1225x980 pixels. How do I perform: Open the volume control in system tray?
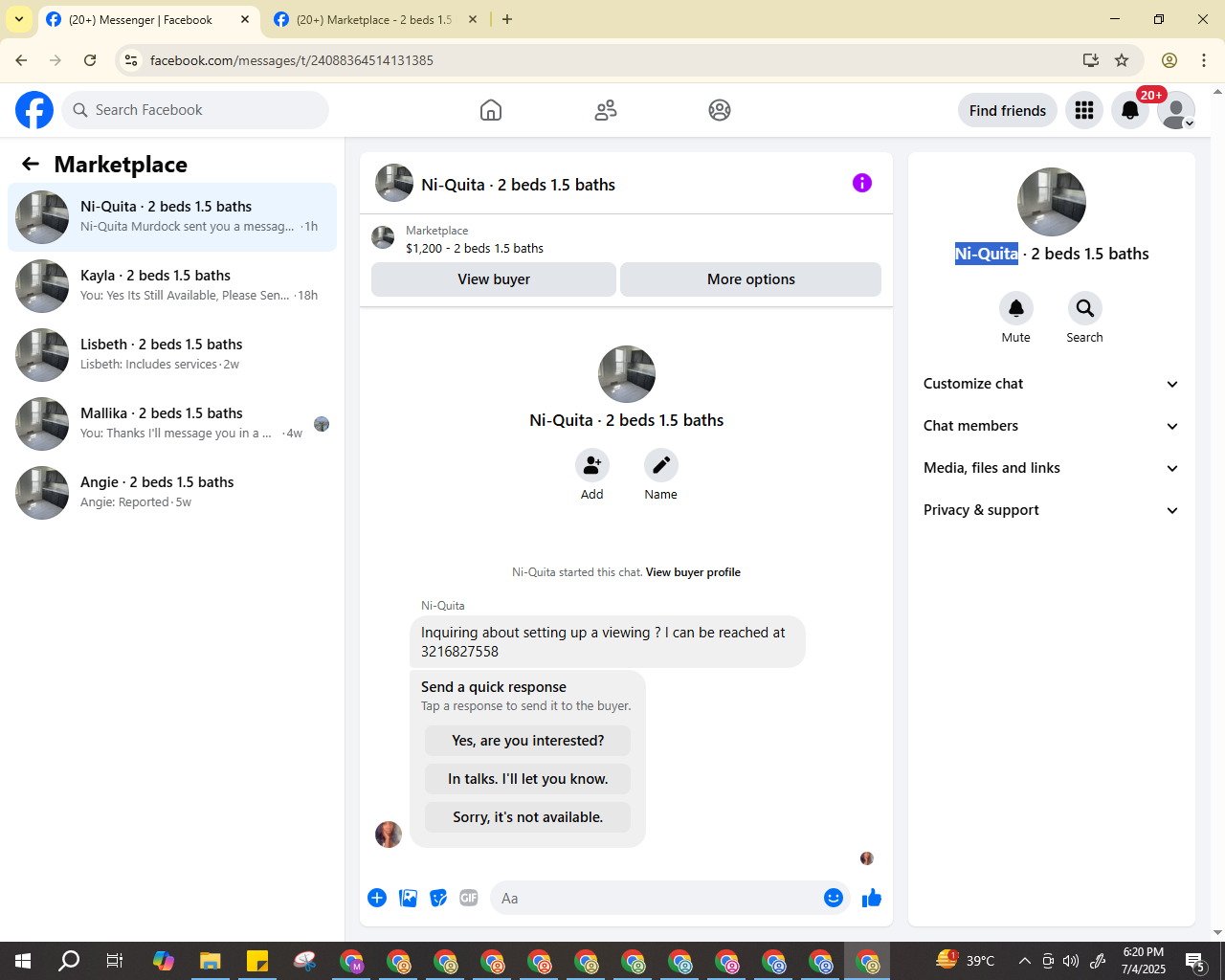click(x=1071, y=961)
